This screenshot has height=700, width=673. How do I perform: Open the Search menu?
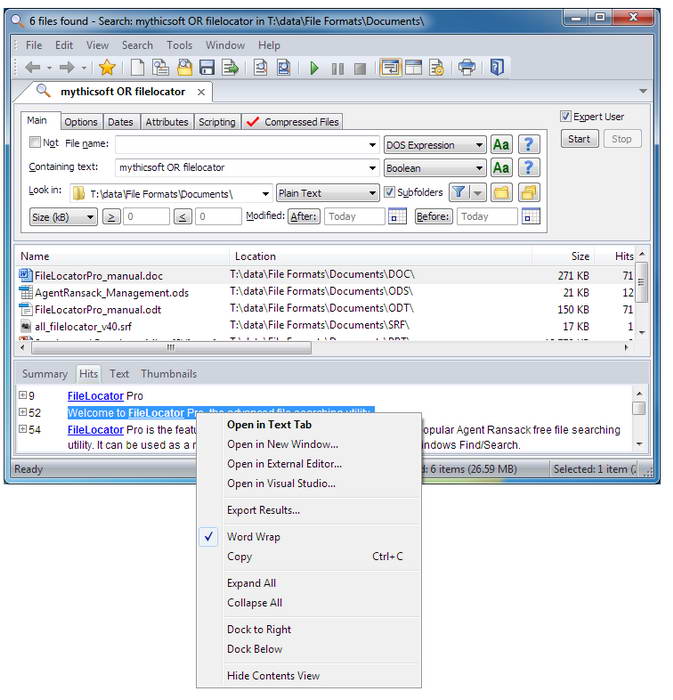137,45
